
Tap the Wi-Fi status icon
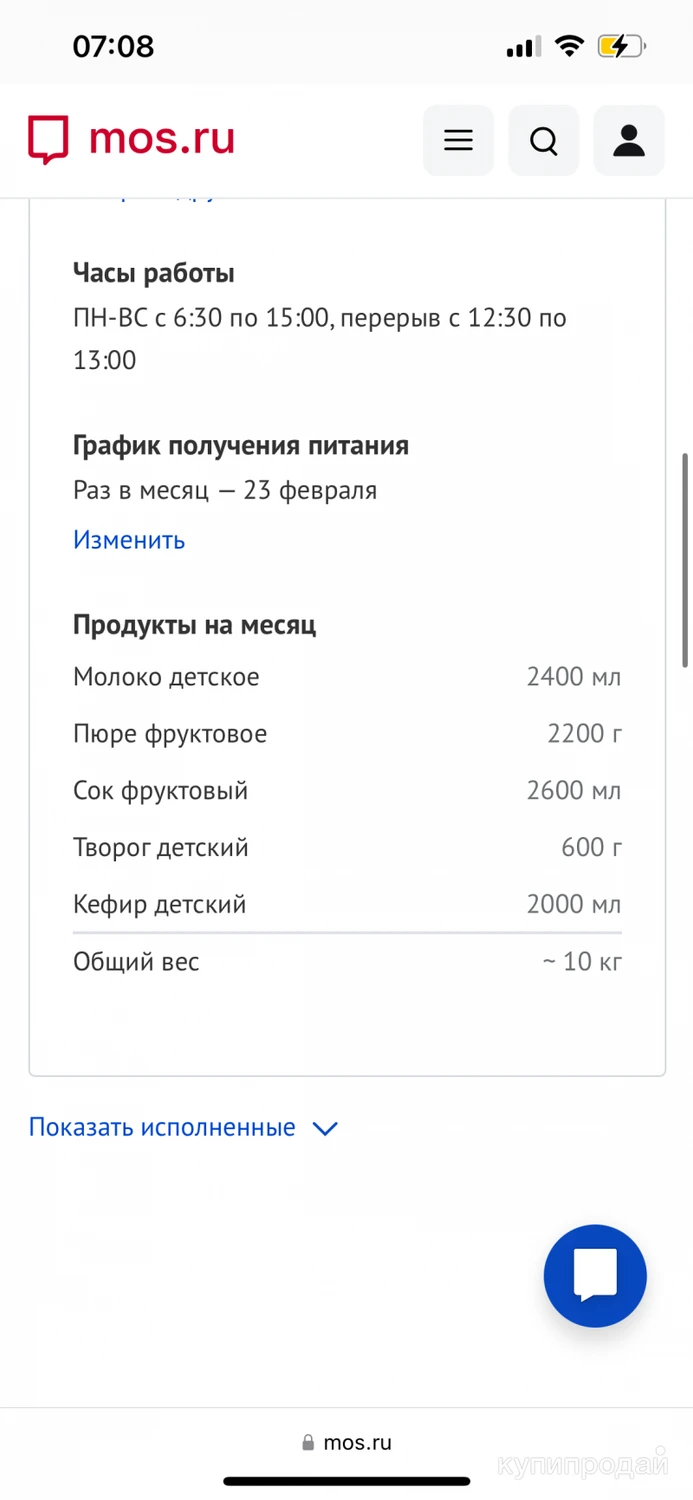(x=570, y=46)
